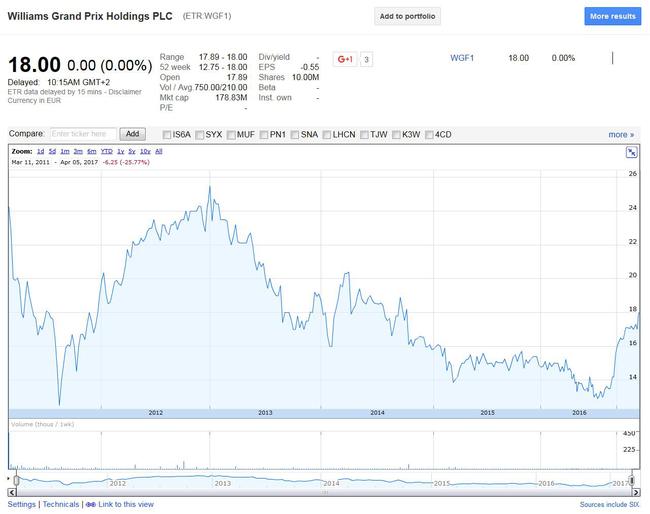The image size is (650, 514).
Task: Click the Add to portfolio button
Action: (407, 16)
